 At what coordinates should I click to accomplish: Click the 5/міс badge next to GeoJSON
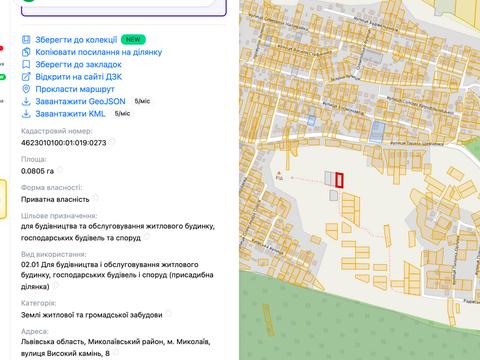point(142,101)
